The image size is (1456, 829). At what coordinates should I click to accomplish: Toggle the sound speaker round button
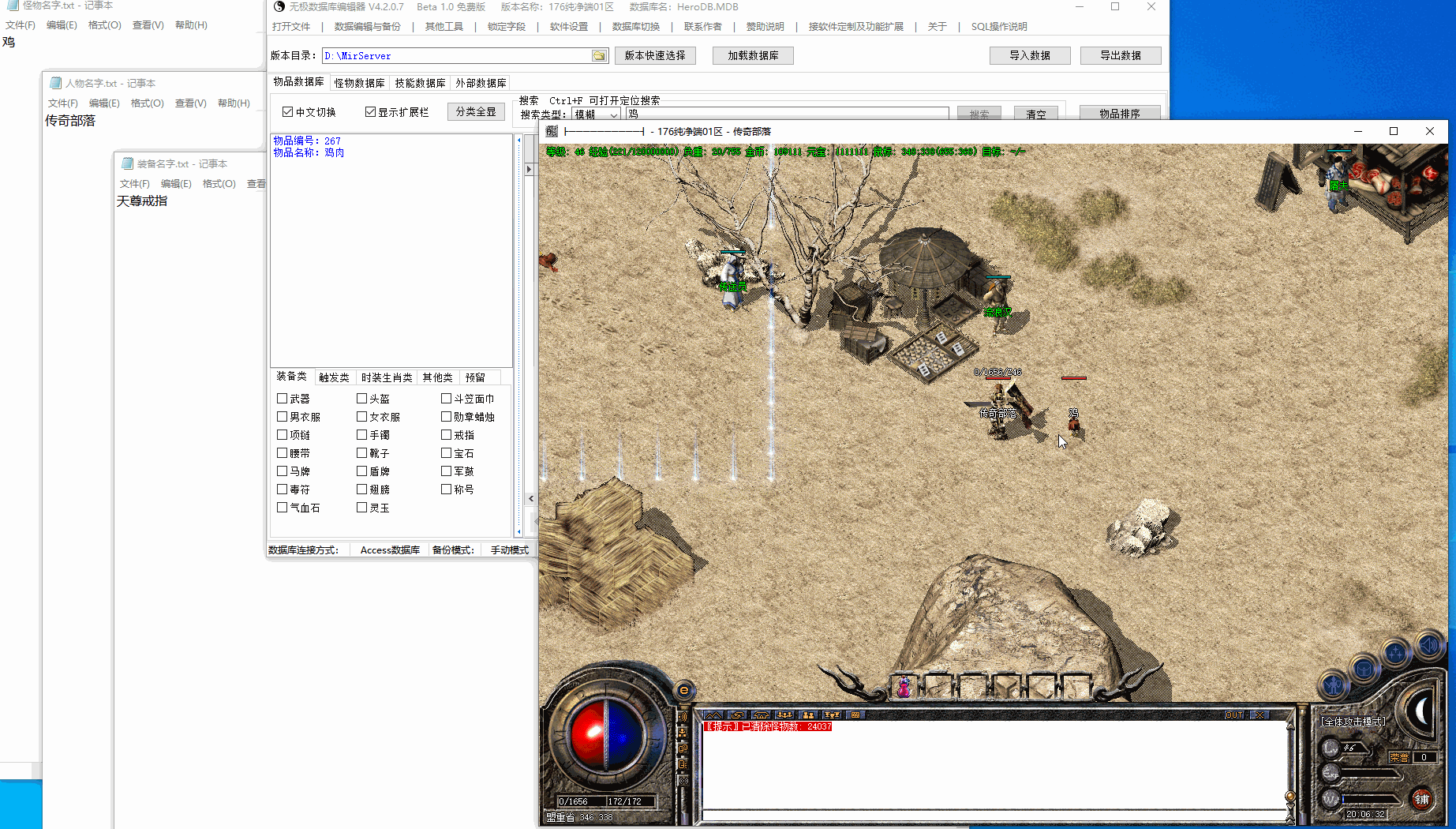(1429, 646)
